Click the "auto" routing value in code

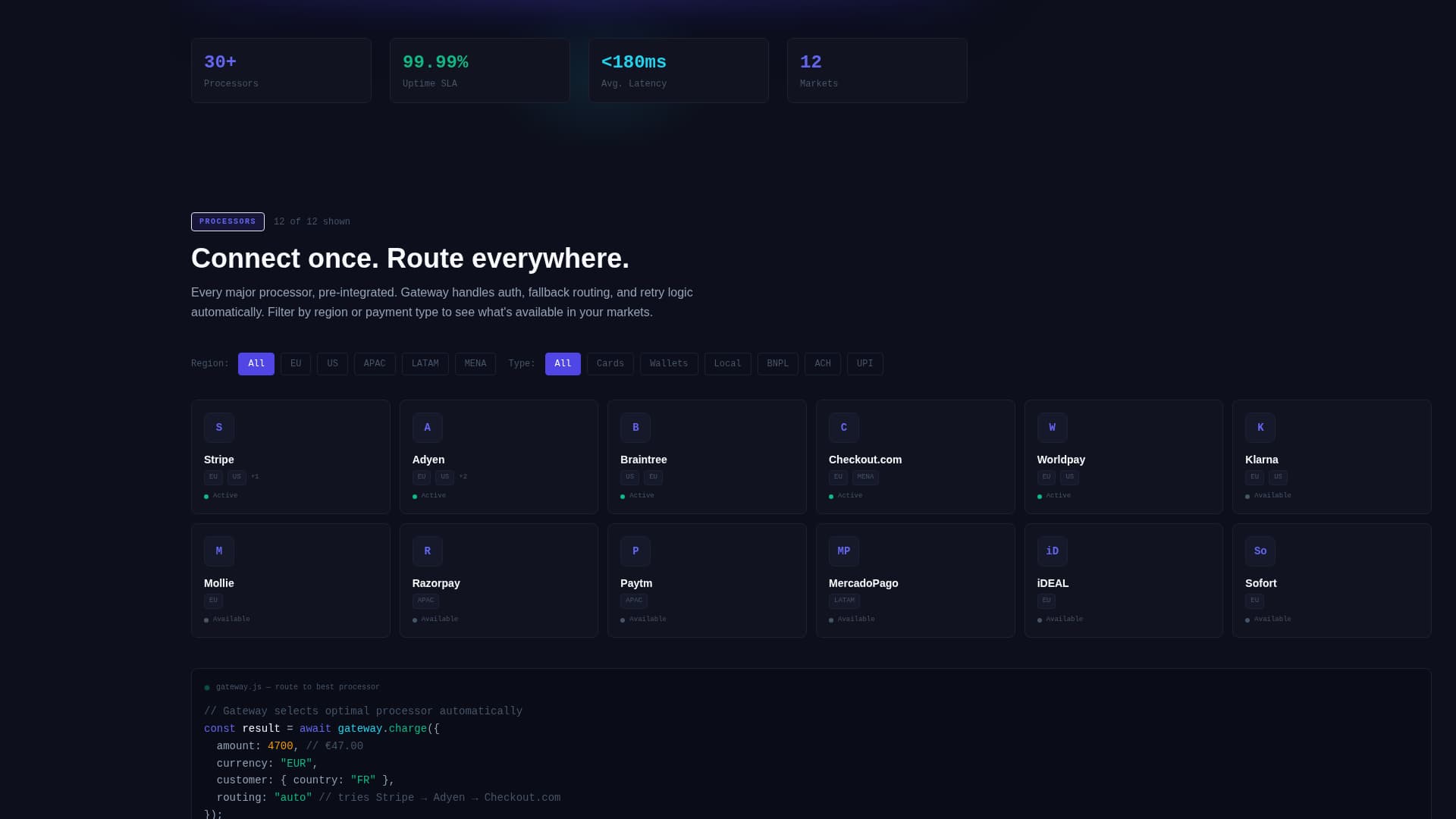[x=293, y=798]
